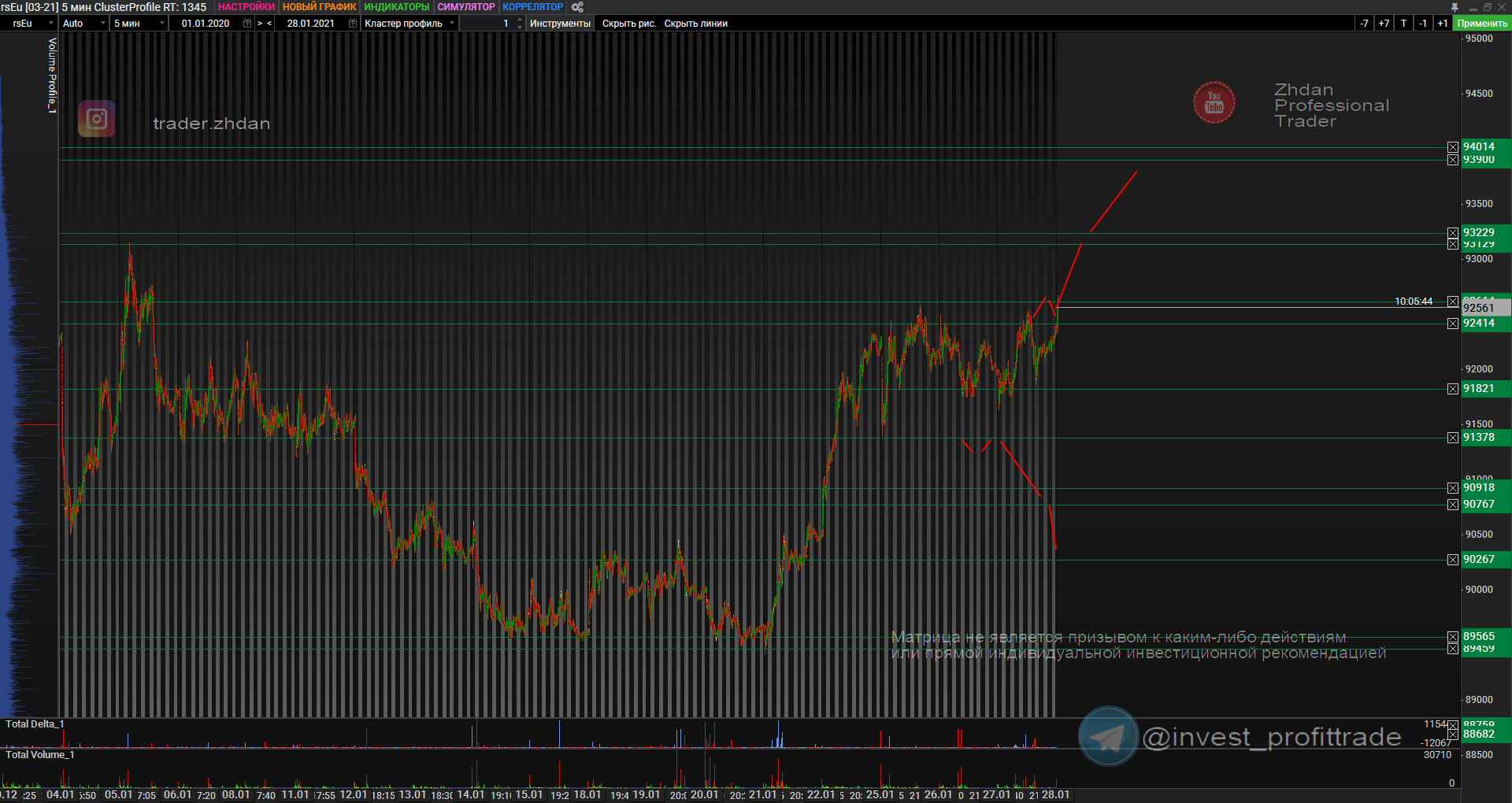Delete the 91821 level using its X box
The height and width of the screenshot is (803, 1512).
1452,389
